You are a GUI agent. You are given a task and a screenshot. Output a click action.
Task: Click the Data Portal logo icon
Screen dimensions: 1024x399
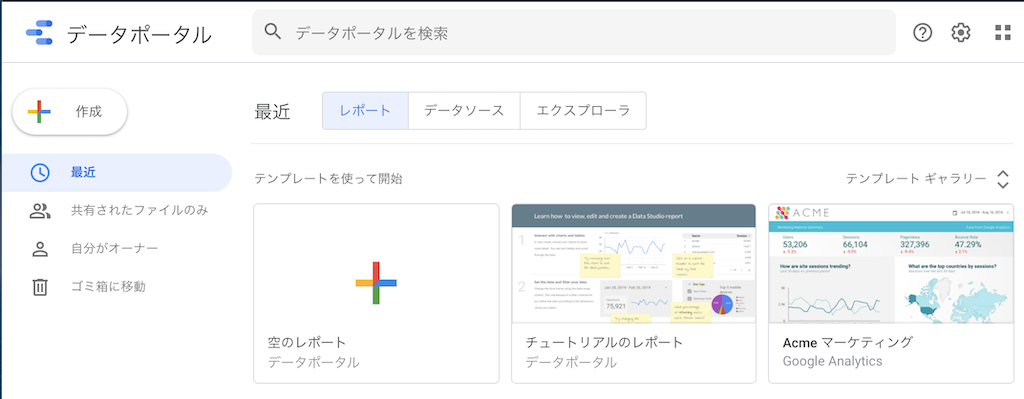pos(39,33)
